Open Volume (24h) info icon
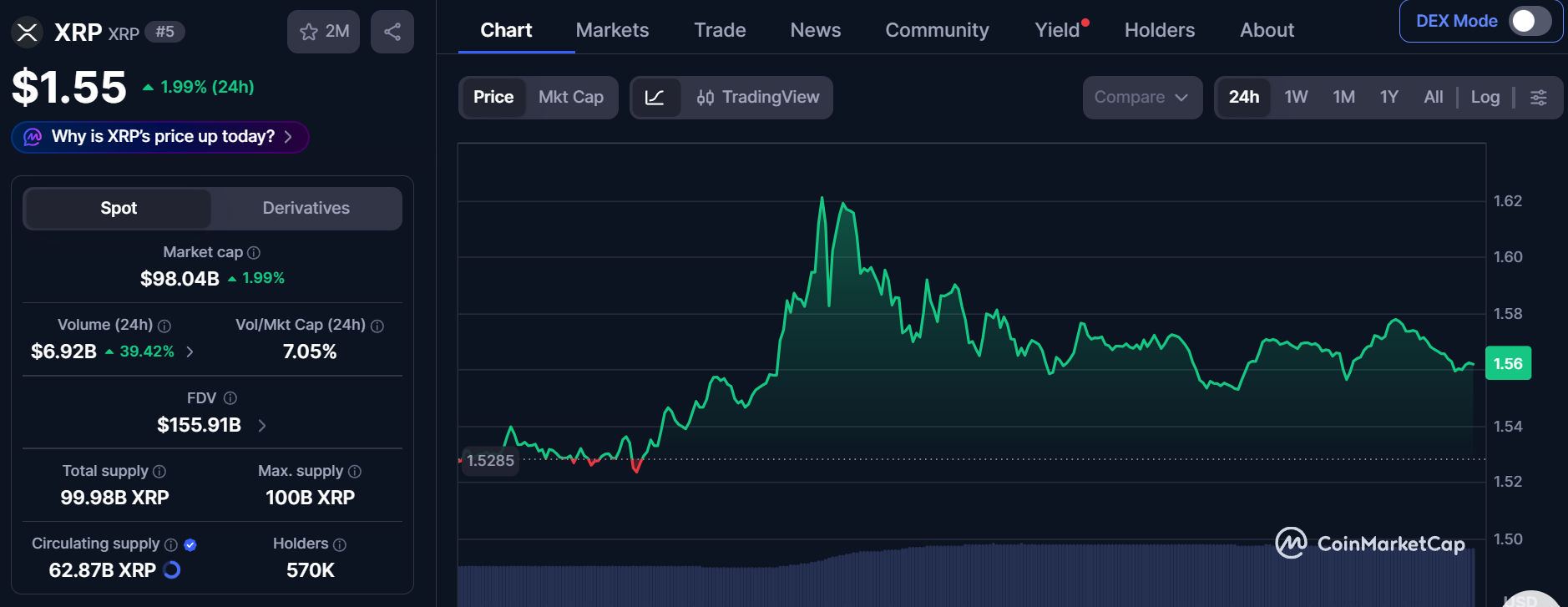Screen dimensions: 1568x607 (164, 326)
